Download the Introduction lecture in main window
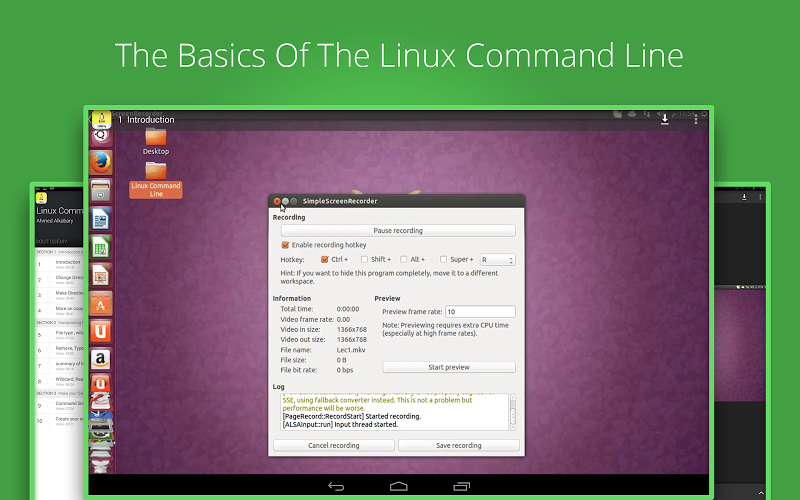 pos(664,119)
